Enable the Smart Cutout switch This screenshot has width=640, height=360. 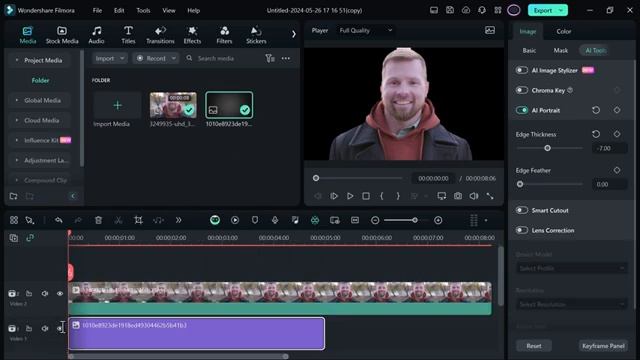(x=522, y=210)
